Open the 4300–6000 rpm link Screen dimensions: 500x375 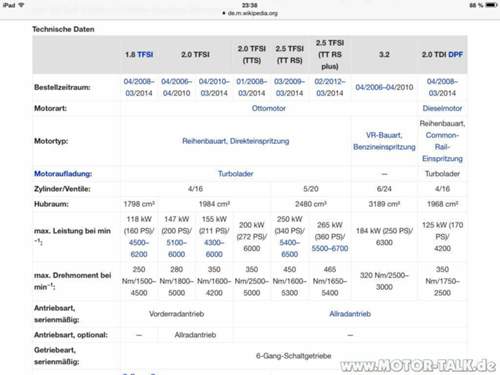pyautogui.click(x=214, y=248)
